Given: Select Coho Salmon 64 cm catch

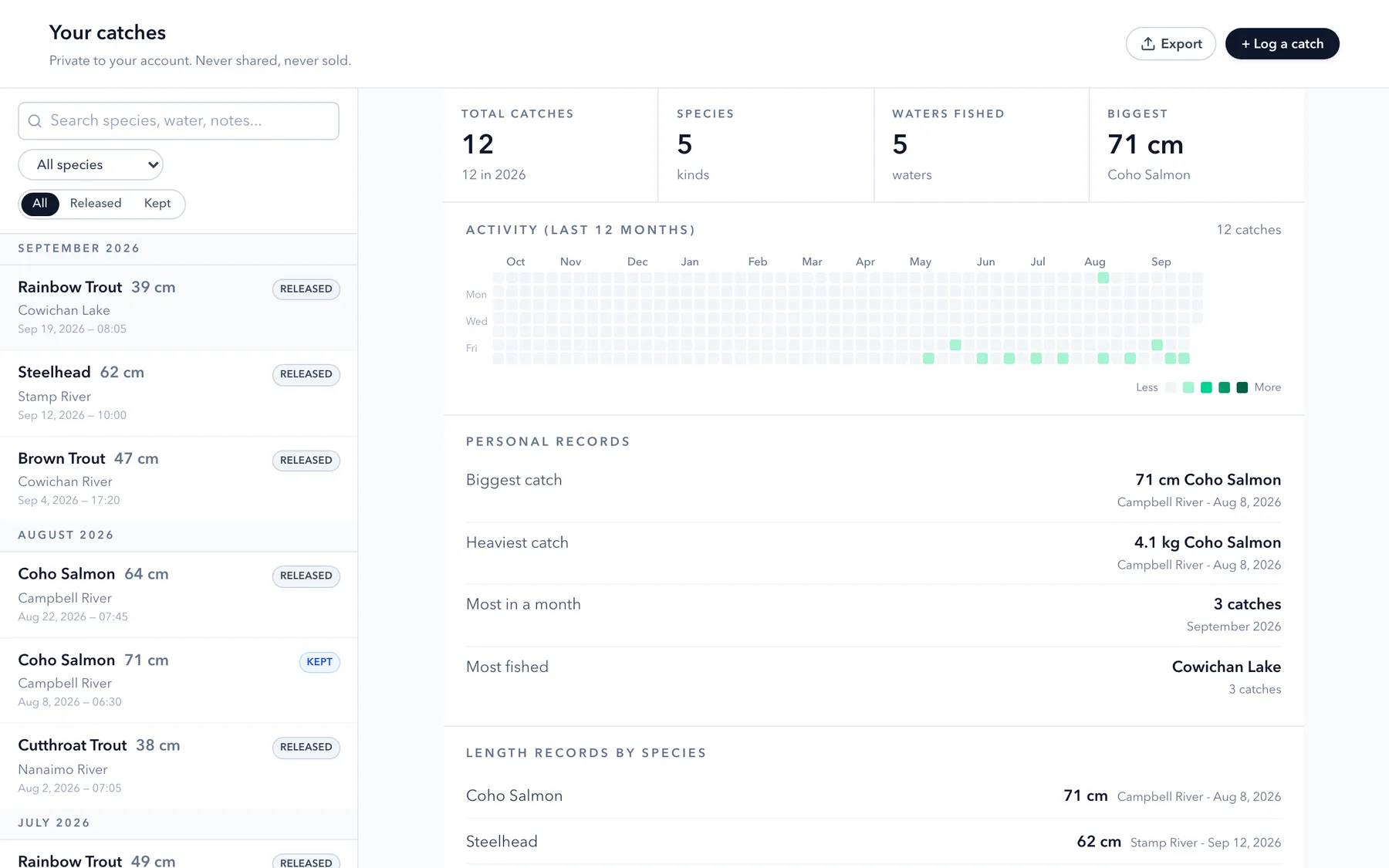Looking at the screenshot, I should (178, 595).
